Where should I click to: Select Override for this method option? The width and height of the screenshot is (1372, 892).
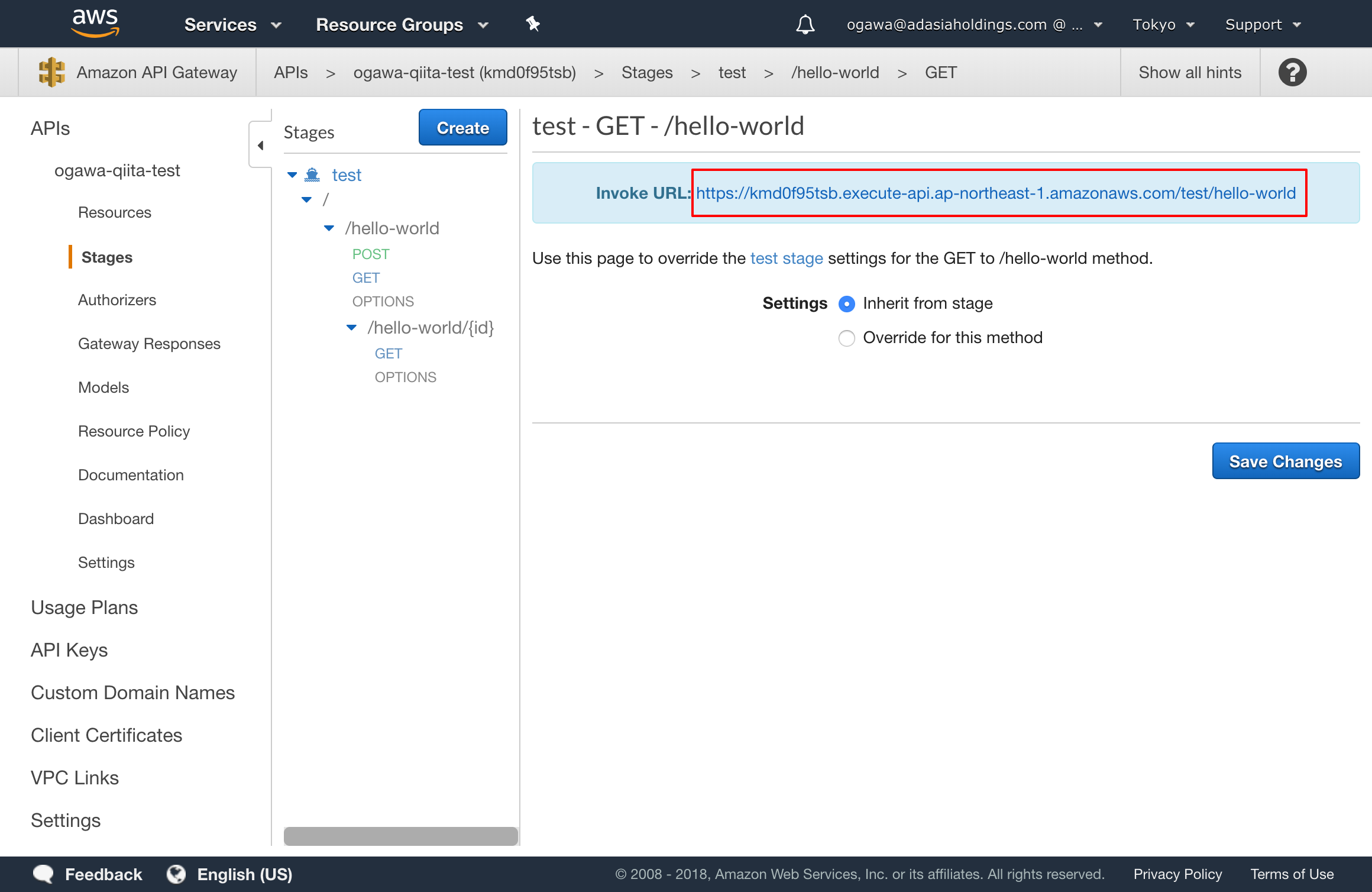pos(847,338)
